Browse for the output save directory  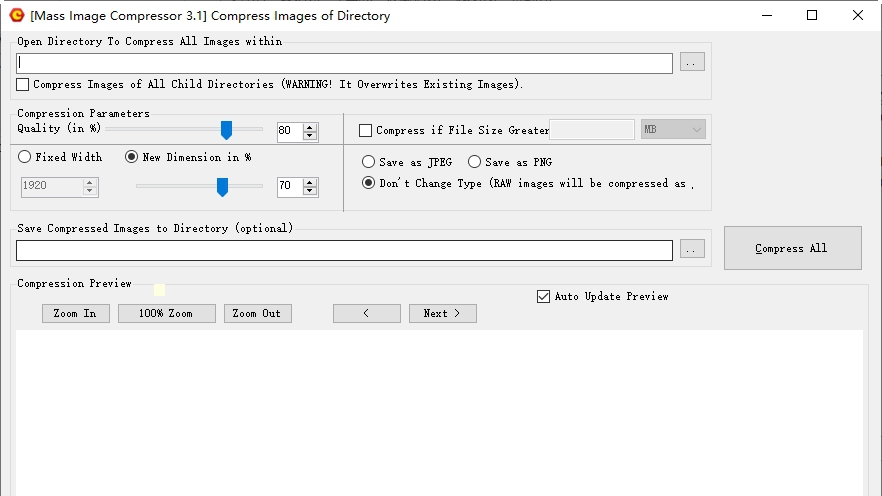tap(692, 250)
